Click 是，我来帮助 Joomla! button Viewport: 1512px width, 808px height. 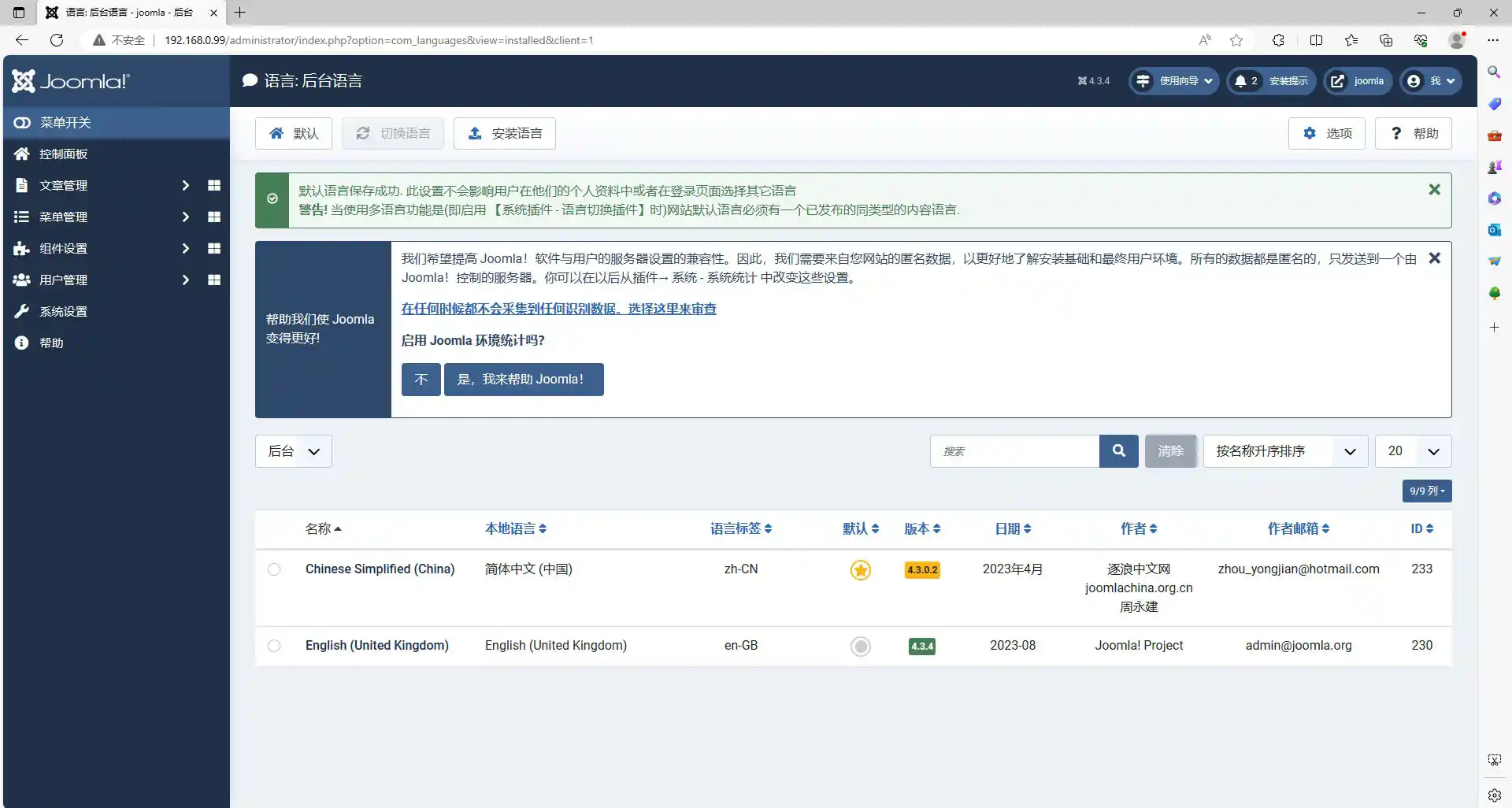pos(523,380)
